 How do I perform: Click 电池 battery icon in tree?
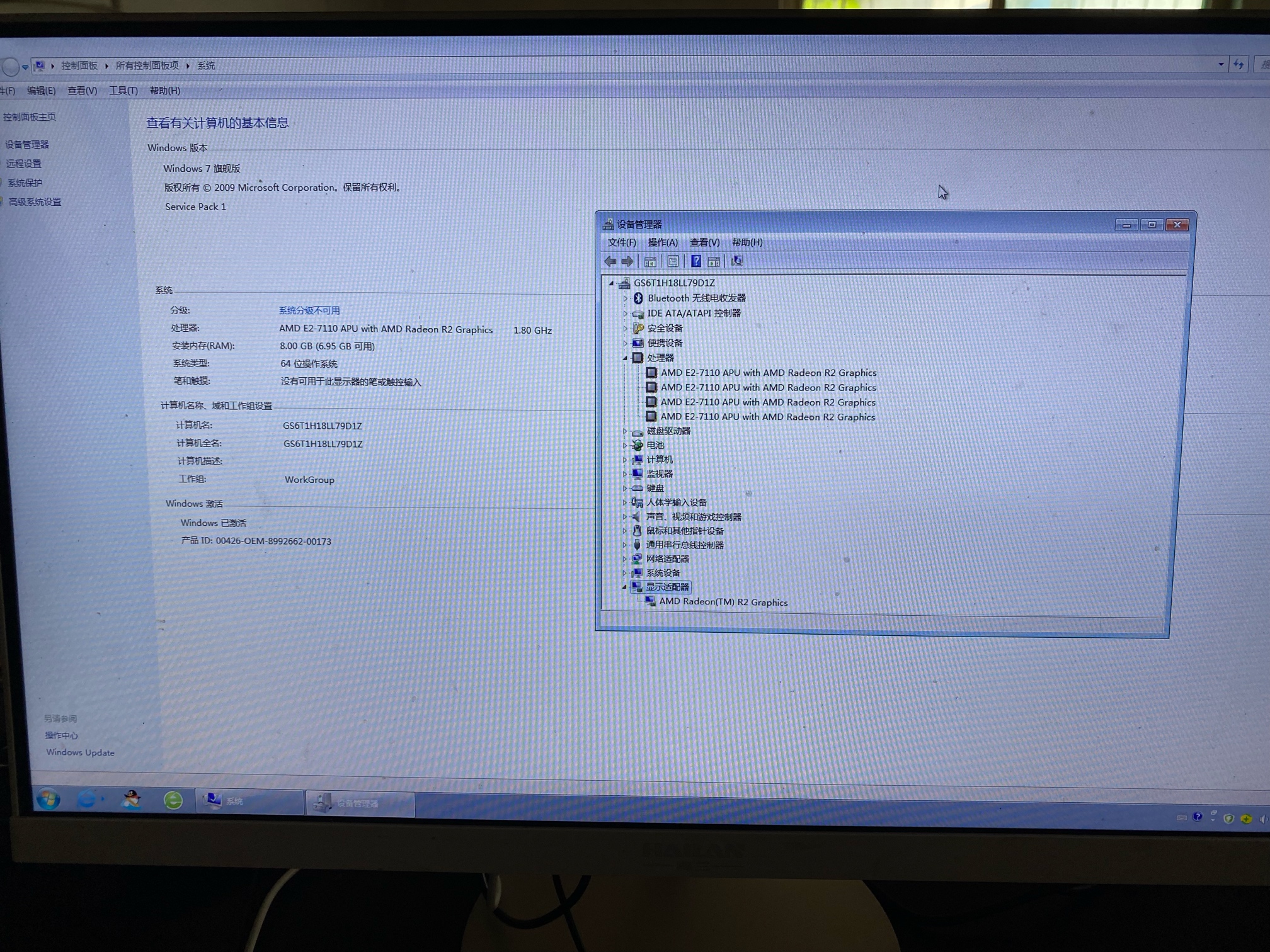638,445
